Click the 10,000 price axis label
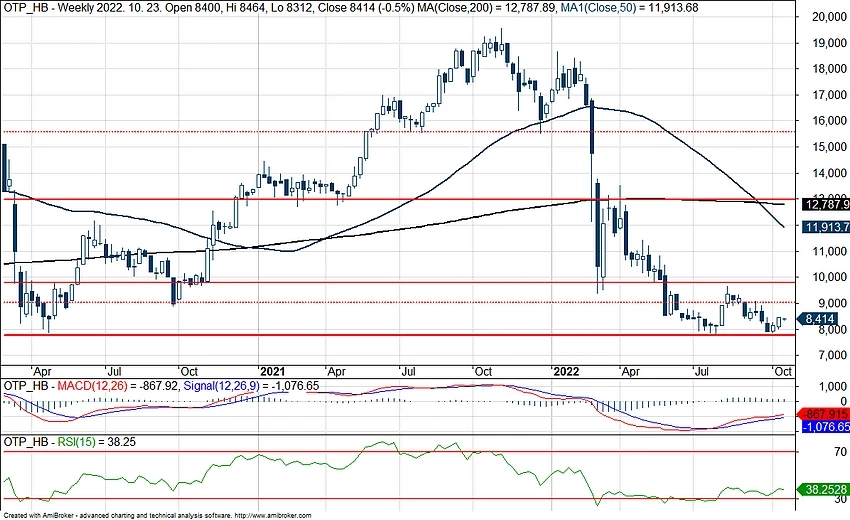The width and height of the screenshot is (850, 520). point(829,277)
